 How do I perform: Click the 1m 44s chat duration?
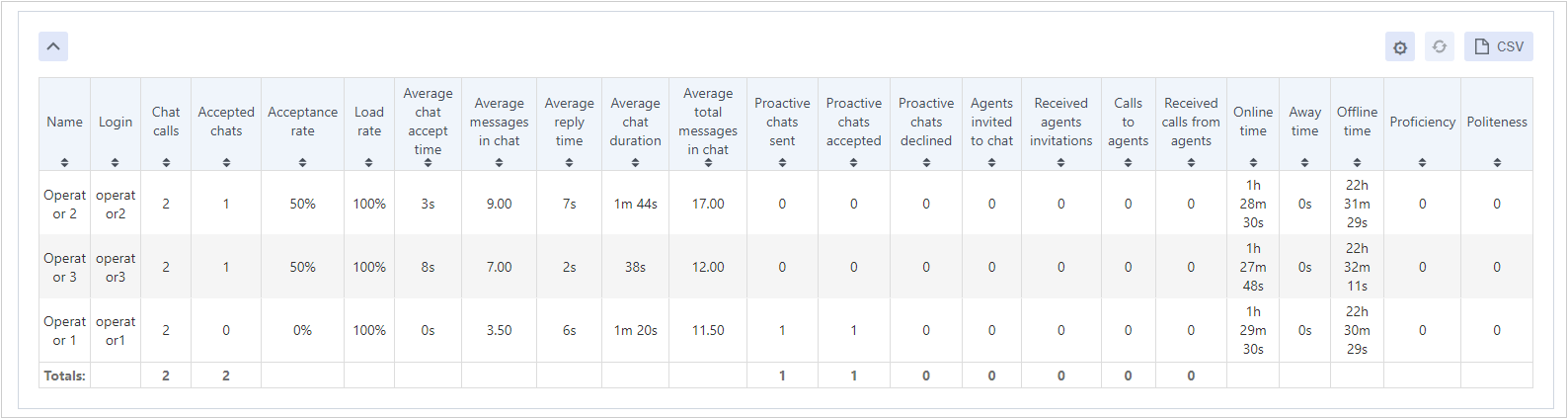635,204
